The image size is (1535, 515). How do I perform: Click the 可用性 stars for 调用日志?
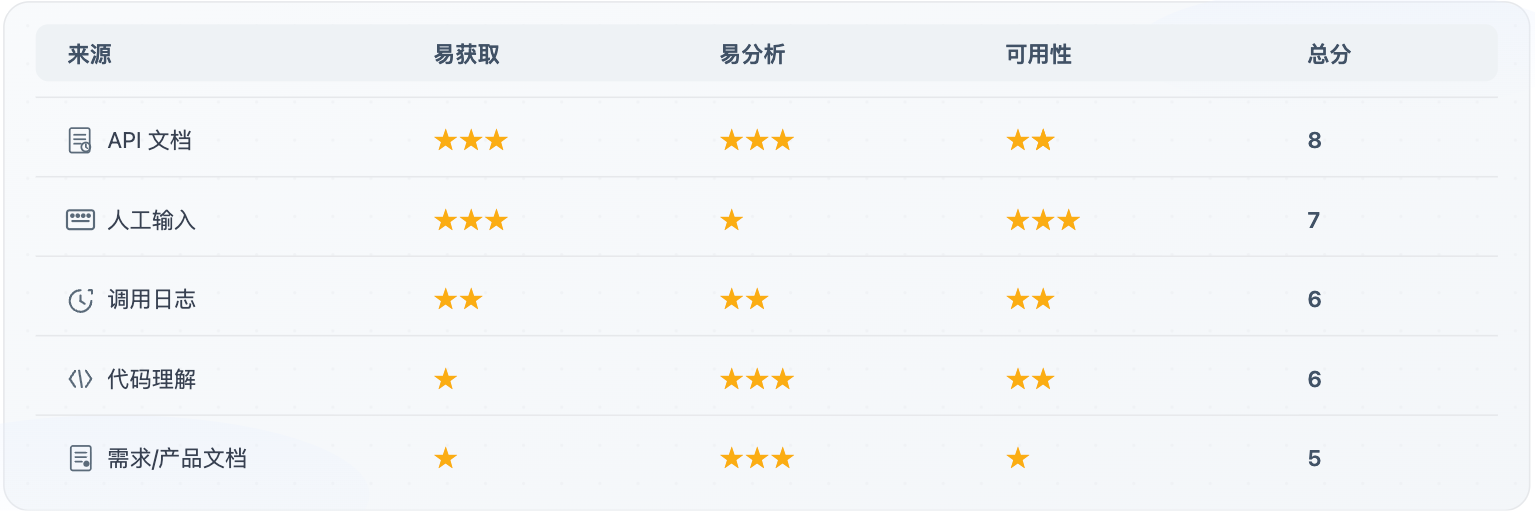[1030, 300]
